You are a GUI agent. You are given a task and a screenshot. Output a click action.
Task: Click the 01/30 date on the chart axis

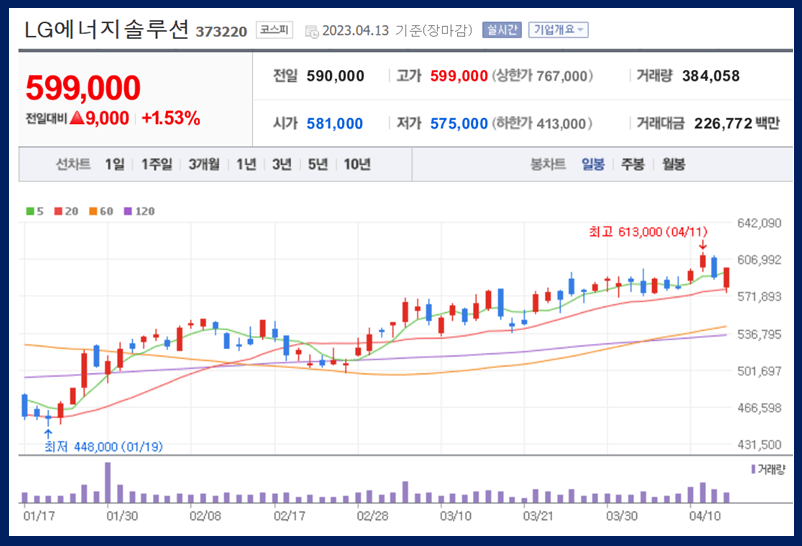tap(122, 516)
